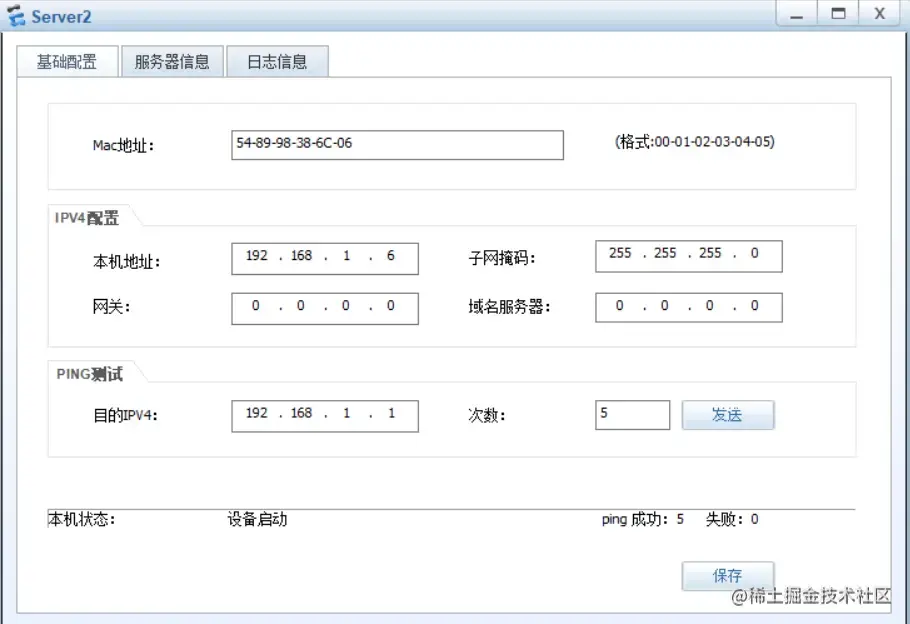Close the Server2 window
The height and width of the screenshot is (624, 910).
click(880, 14)
